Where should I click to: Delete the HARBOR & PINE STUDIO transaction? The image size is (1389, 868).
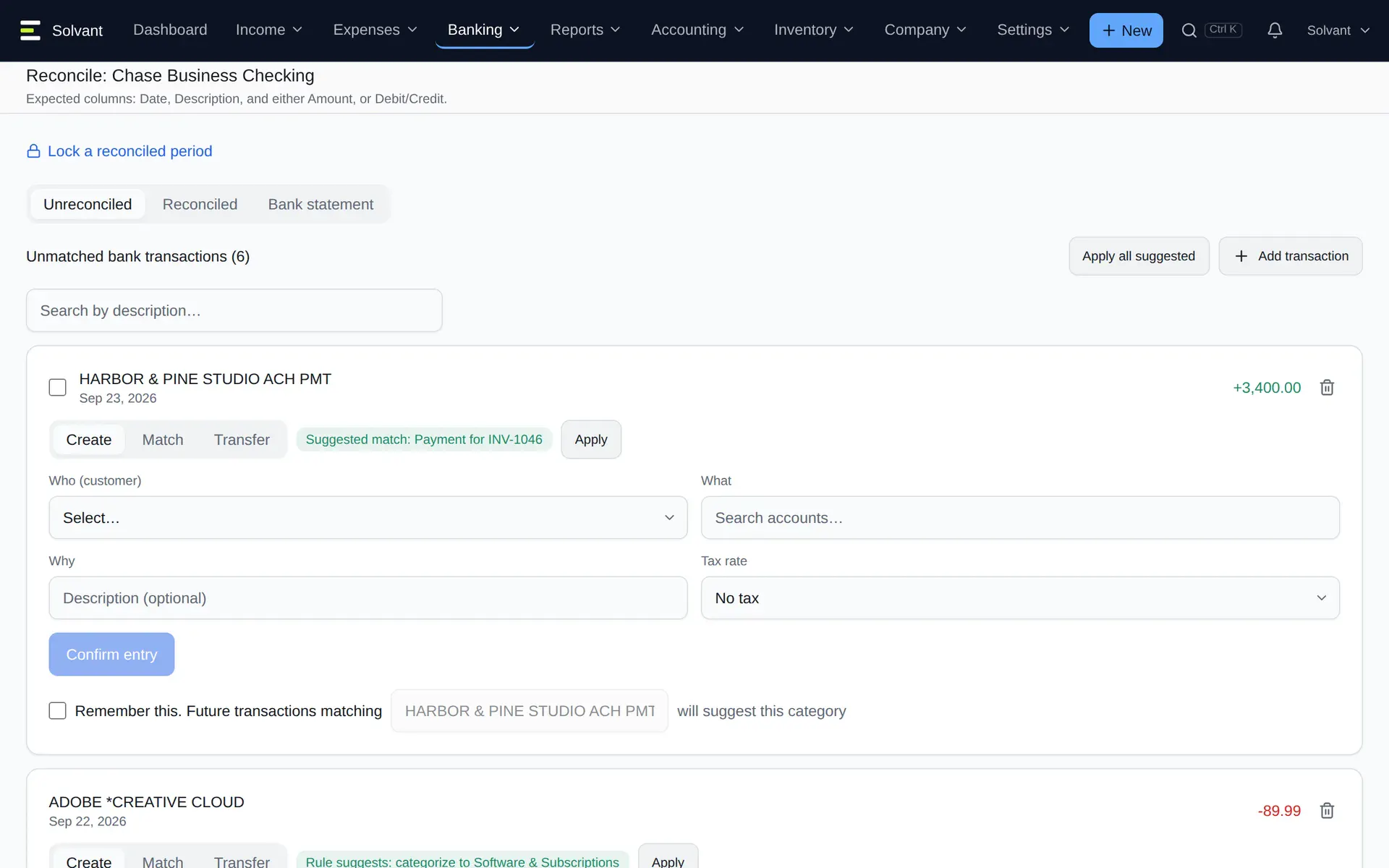(x=1327, y=388)
